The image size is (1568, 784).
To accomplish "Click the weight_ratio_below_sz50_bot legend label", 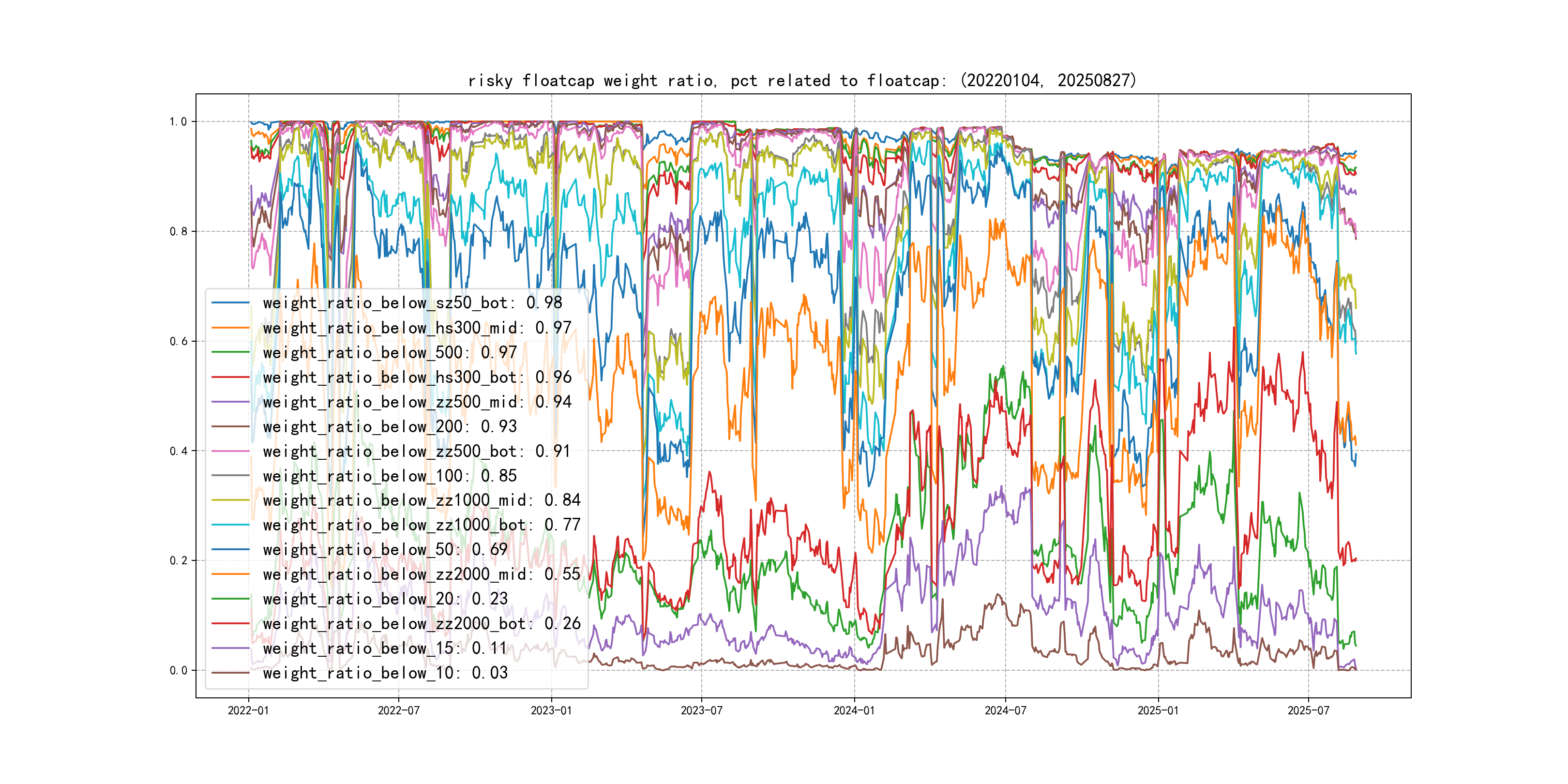I will pyautogui.click(x=412, y=303).
